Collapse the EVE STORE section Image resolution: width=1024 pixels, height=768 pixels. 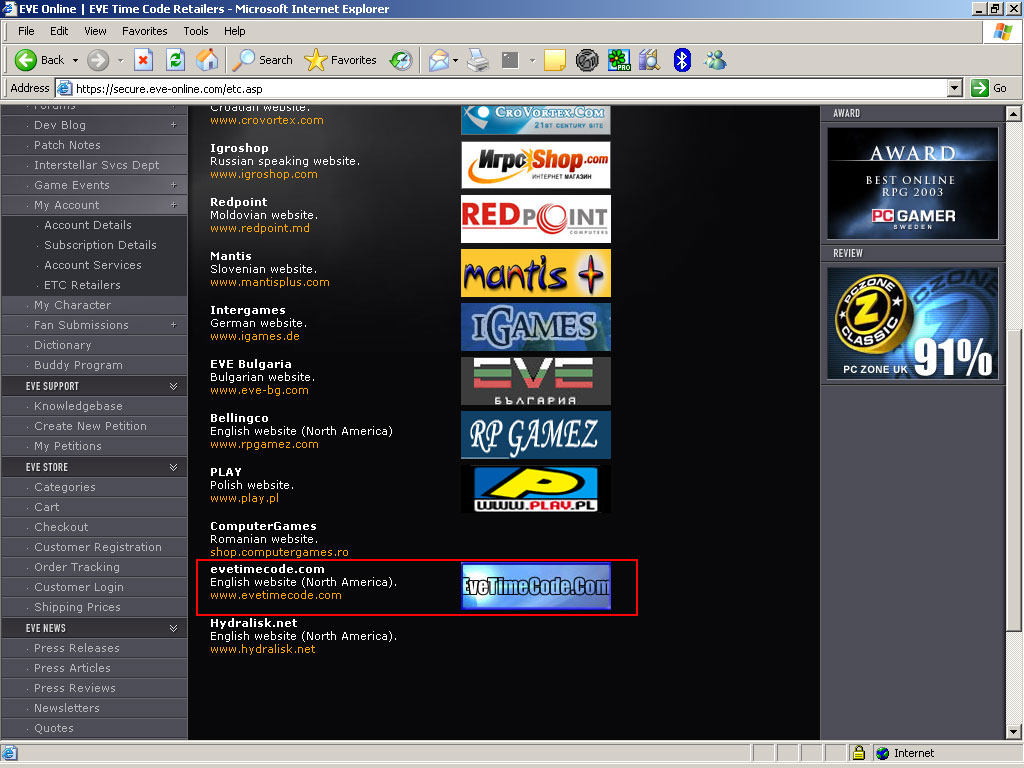click(x=173, y=467)
